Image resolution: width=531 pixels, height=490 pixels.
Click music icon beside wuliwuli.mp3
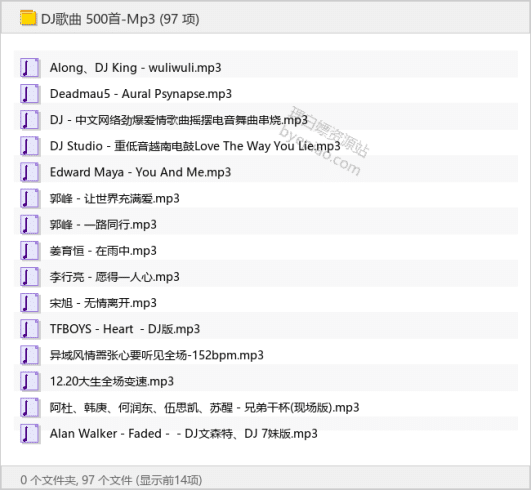pos(29,68)
